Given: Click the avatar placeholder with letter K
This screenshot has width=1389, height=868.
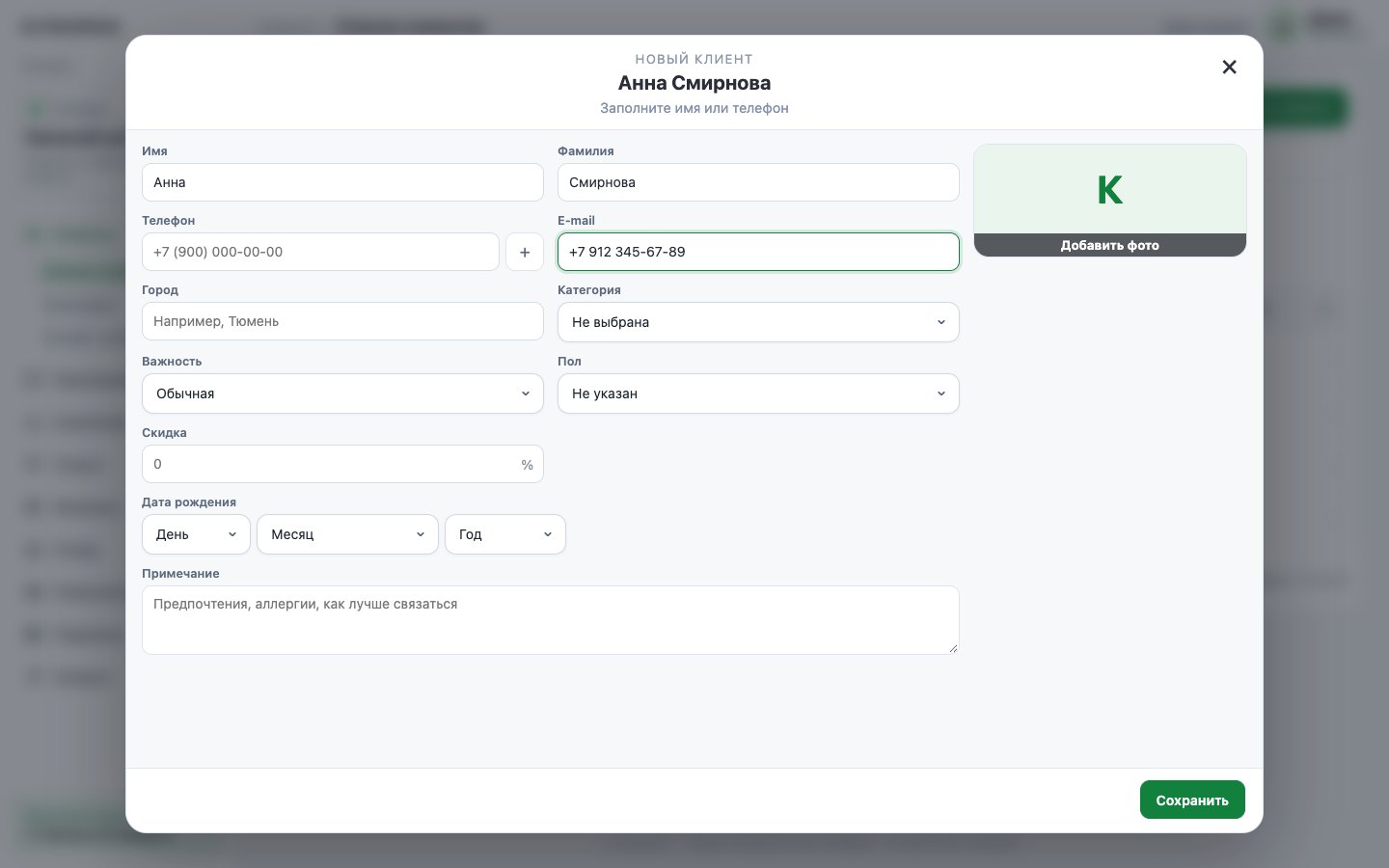Looking at the screenshot, I should coord(1110,189).
